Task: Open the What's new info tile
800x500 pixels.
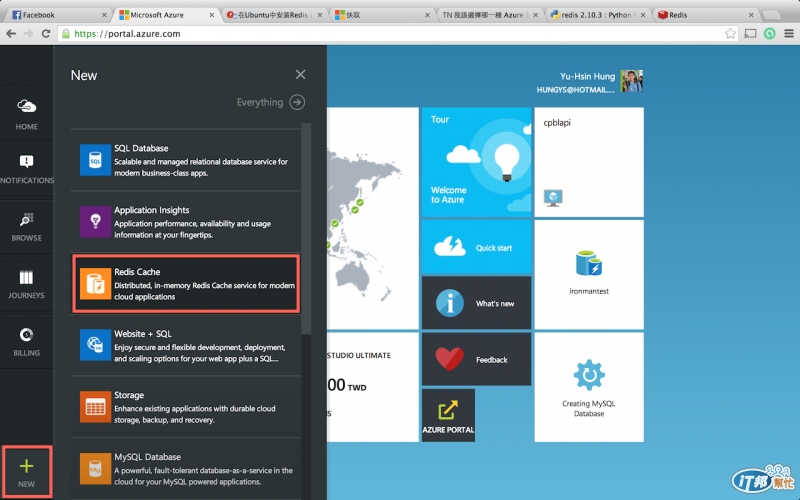Action: pyautogui.click(x=476, y=303)
